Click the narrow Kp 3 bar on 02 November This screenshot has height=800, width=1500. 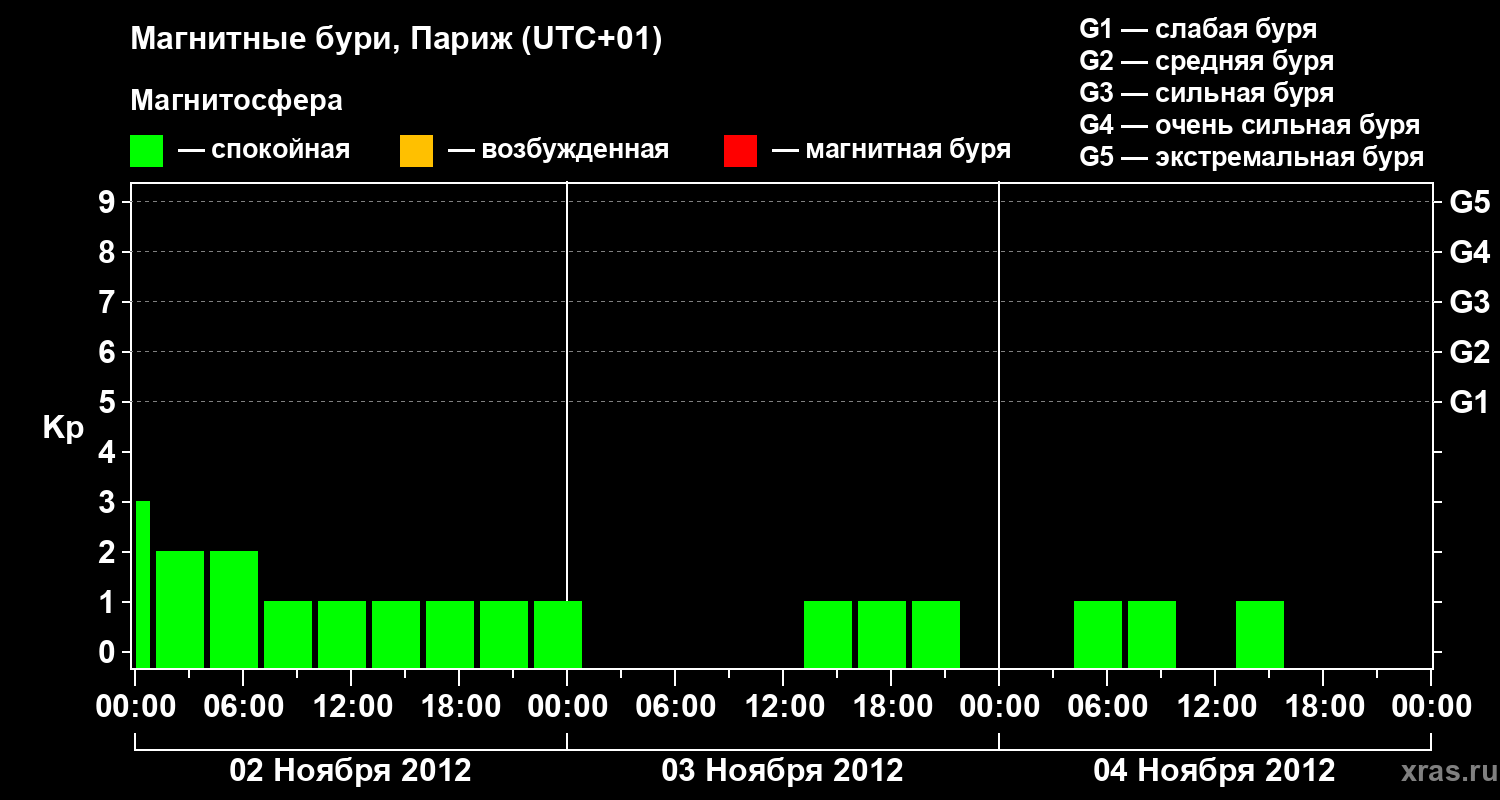143,584
